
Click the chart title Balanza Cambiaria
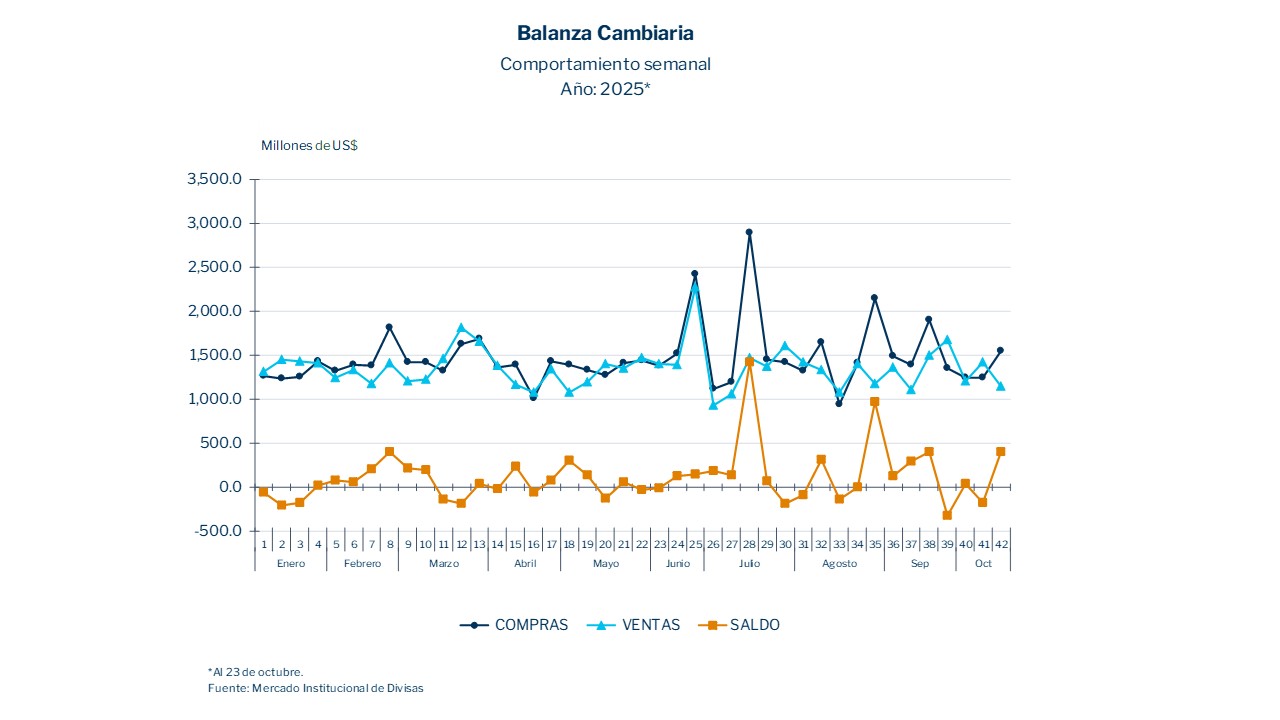pyautogui.click(x=605, y=33)
